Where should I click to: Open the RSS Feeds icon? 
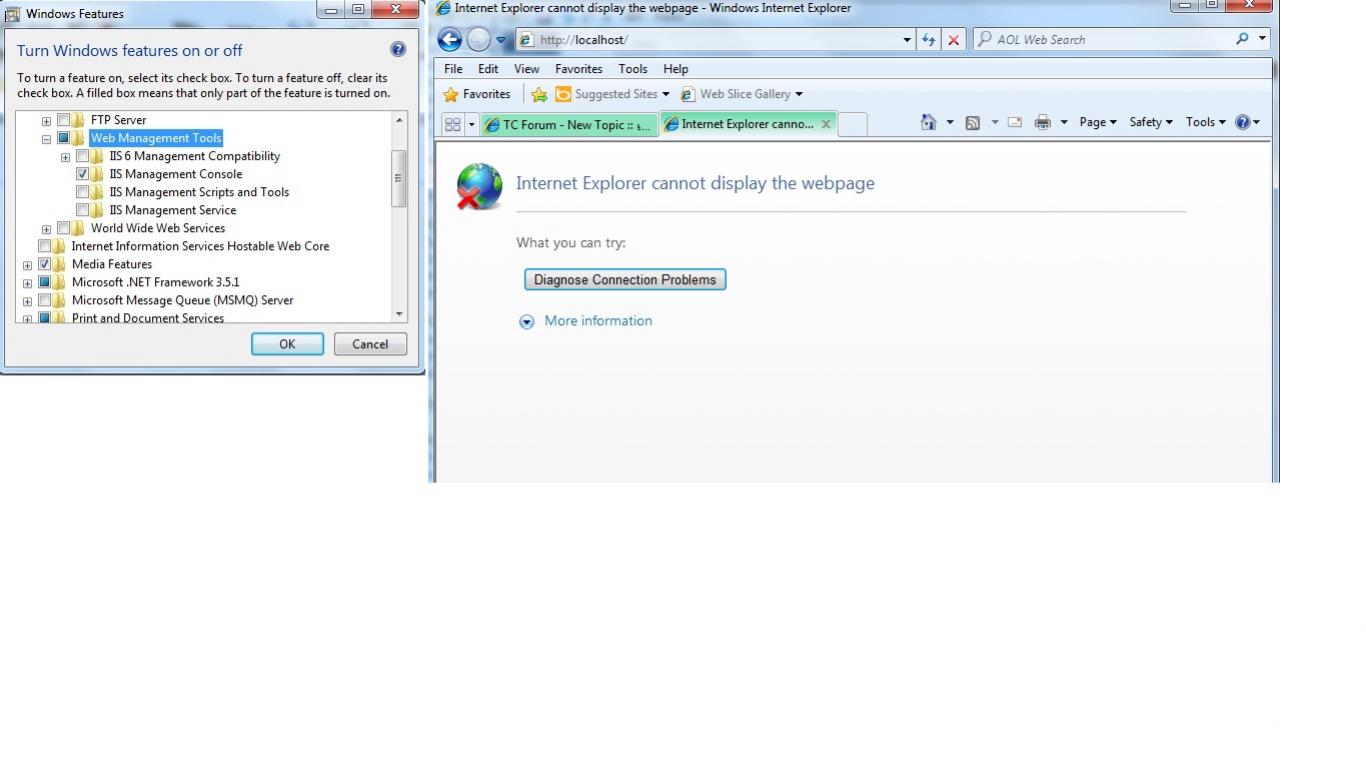(971, 121)
